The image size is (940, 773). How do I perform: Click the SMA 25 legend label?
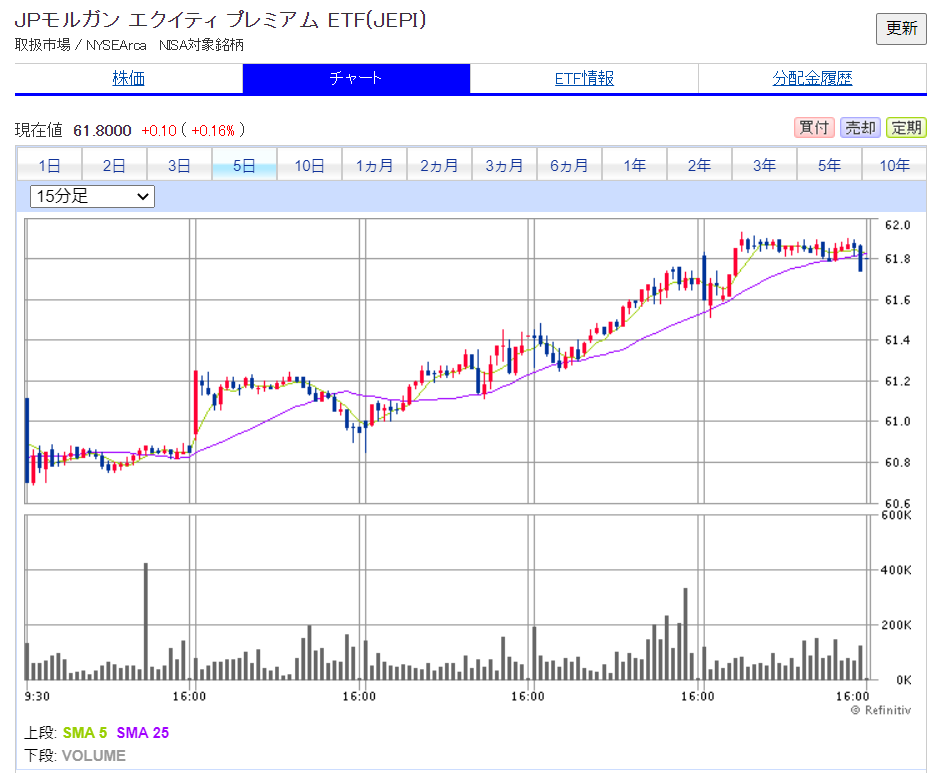click(143, 733)
